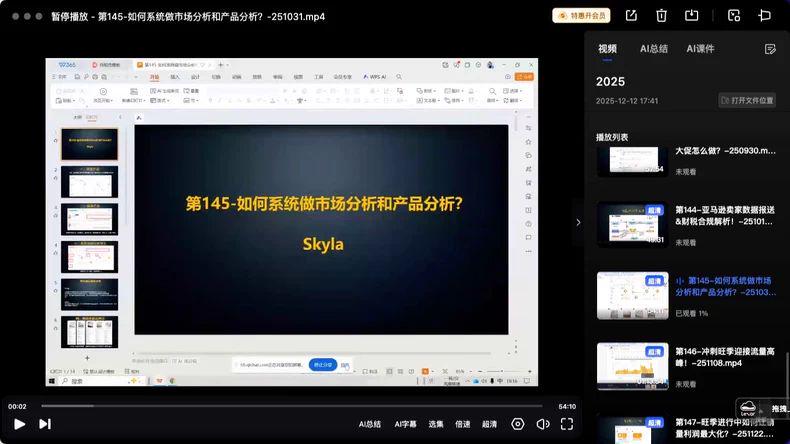Open playlist item 第146-冲刺旺季迎接流量高峰
The height and width of the screenshot is (444, 790).
(x=725, y=357)
